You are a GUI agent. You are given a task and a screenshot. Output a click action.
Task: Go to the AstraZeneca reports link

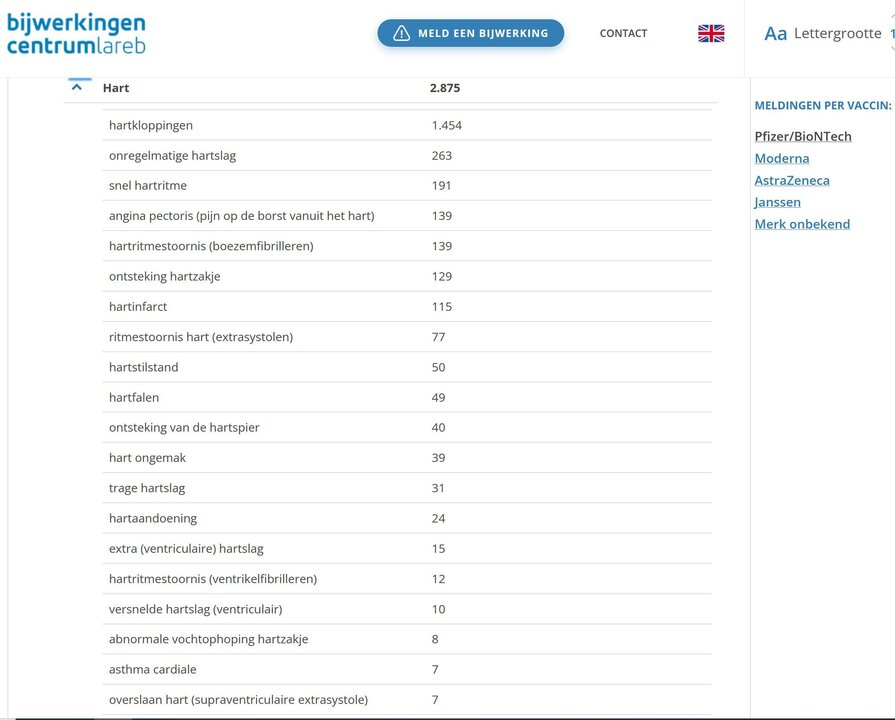tap(792, 180)
